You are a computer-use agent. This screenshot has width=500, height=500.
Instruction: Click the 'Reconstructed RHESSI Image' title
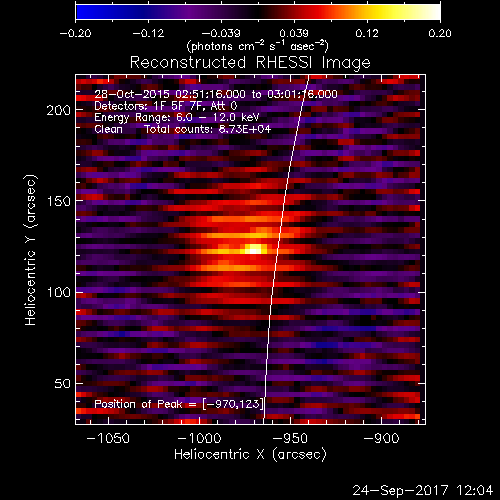(x=250, y=62)
